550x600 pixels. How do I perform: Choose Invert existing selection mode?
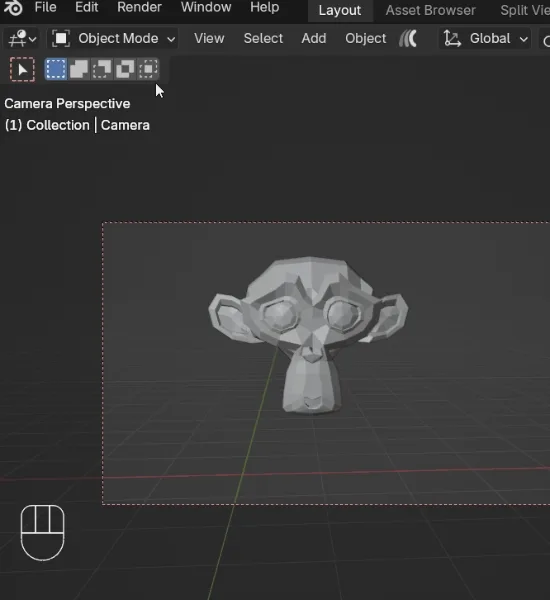coord(125,69)
